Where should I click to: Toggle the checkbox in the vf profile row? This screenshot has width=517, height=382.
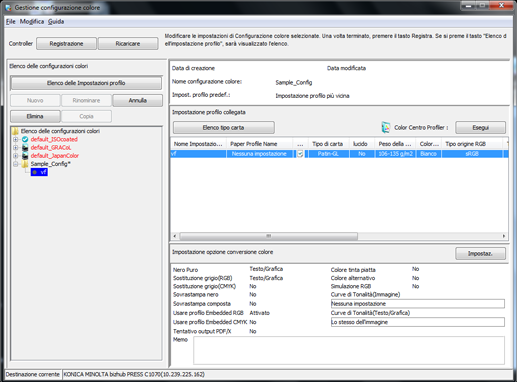click(300, 154)
